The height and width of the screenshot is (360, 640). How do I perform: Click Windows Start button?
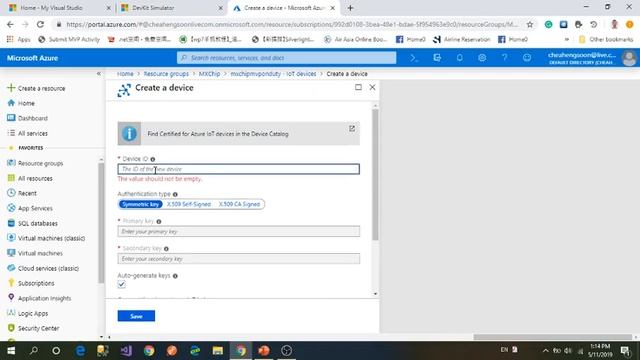tap(11, 351)
